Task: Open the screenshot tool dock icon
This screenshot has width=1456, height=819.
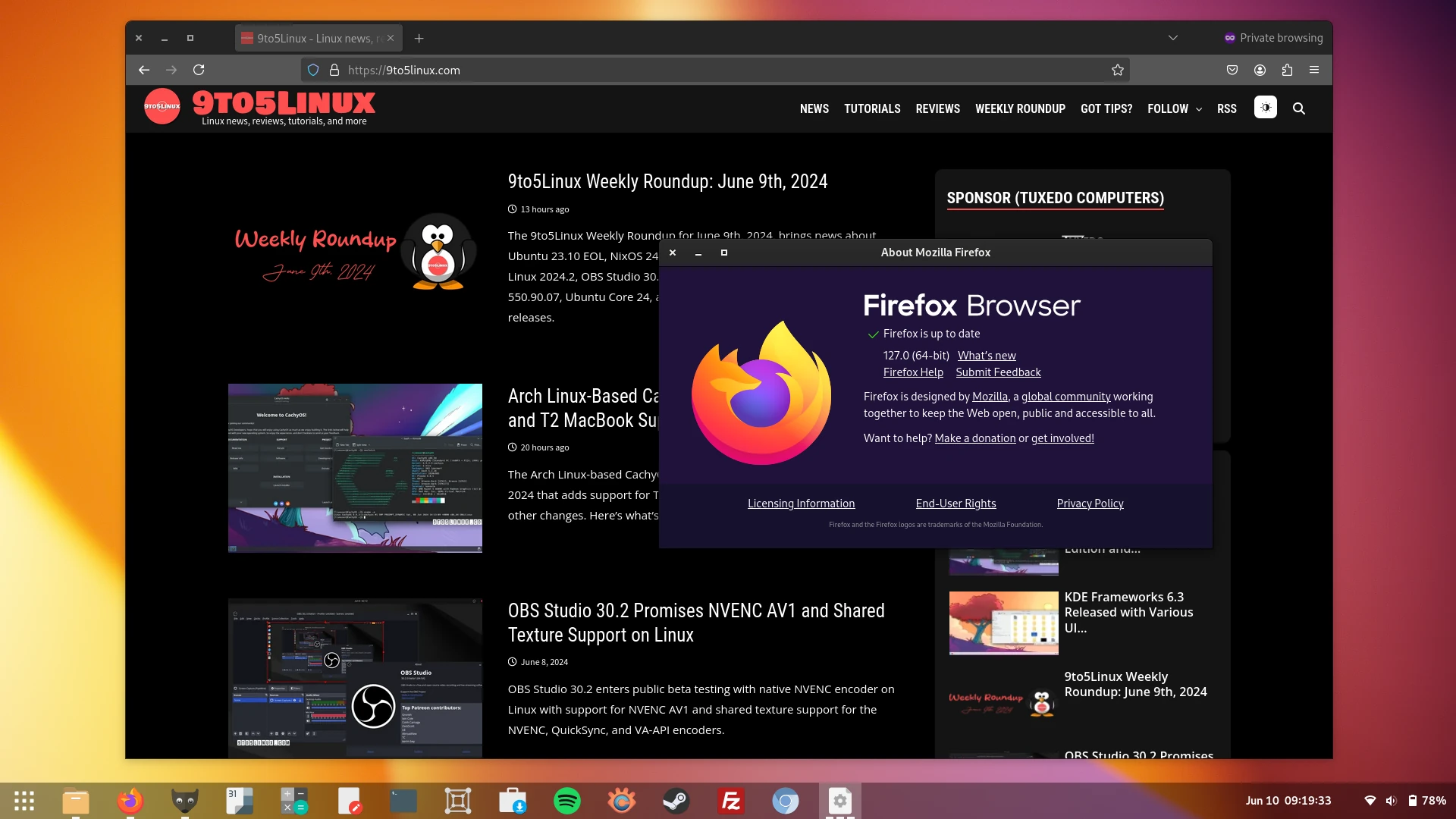Action: tap(458, 801)
